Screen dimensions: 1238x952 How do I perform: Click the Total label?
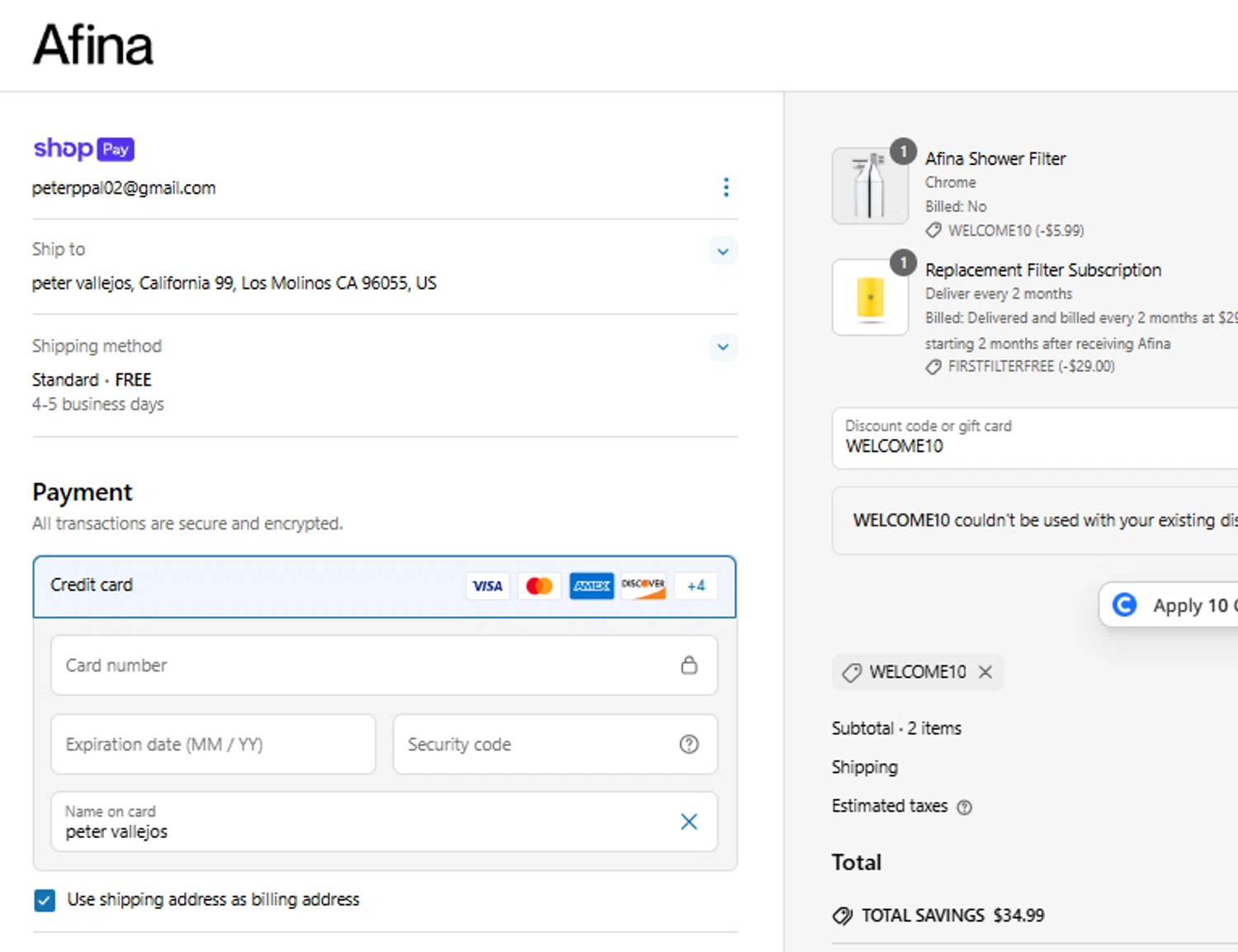857,863
